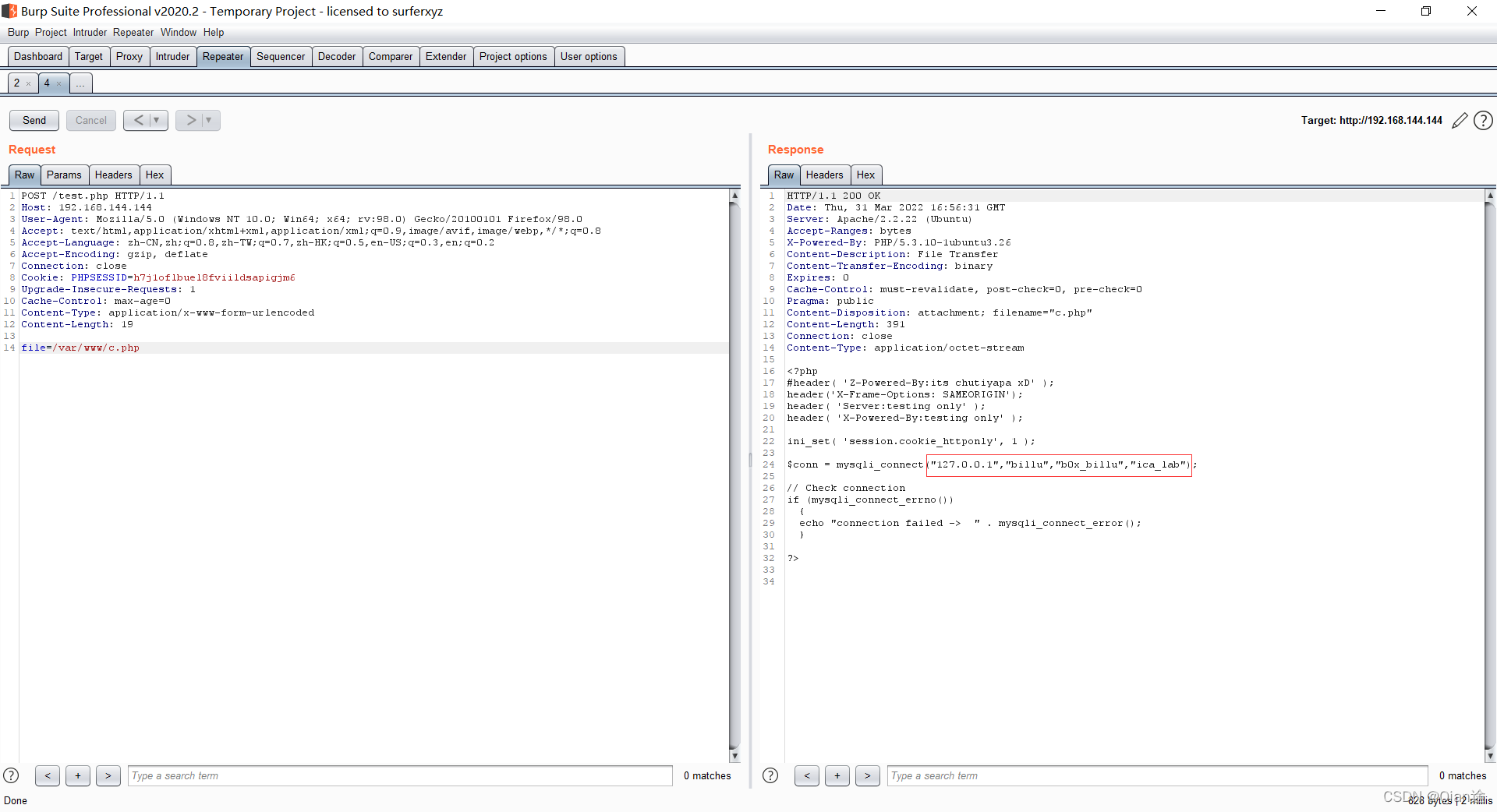1497x812 pixels.
Task: Select Repeater sub-tab 2
Action: 17,83
